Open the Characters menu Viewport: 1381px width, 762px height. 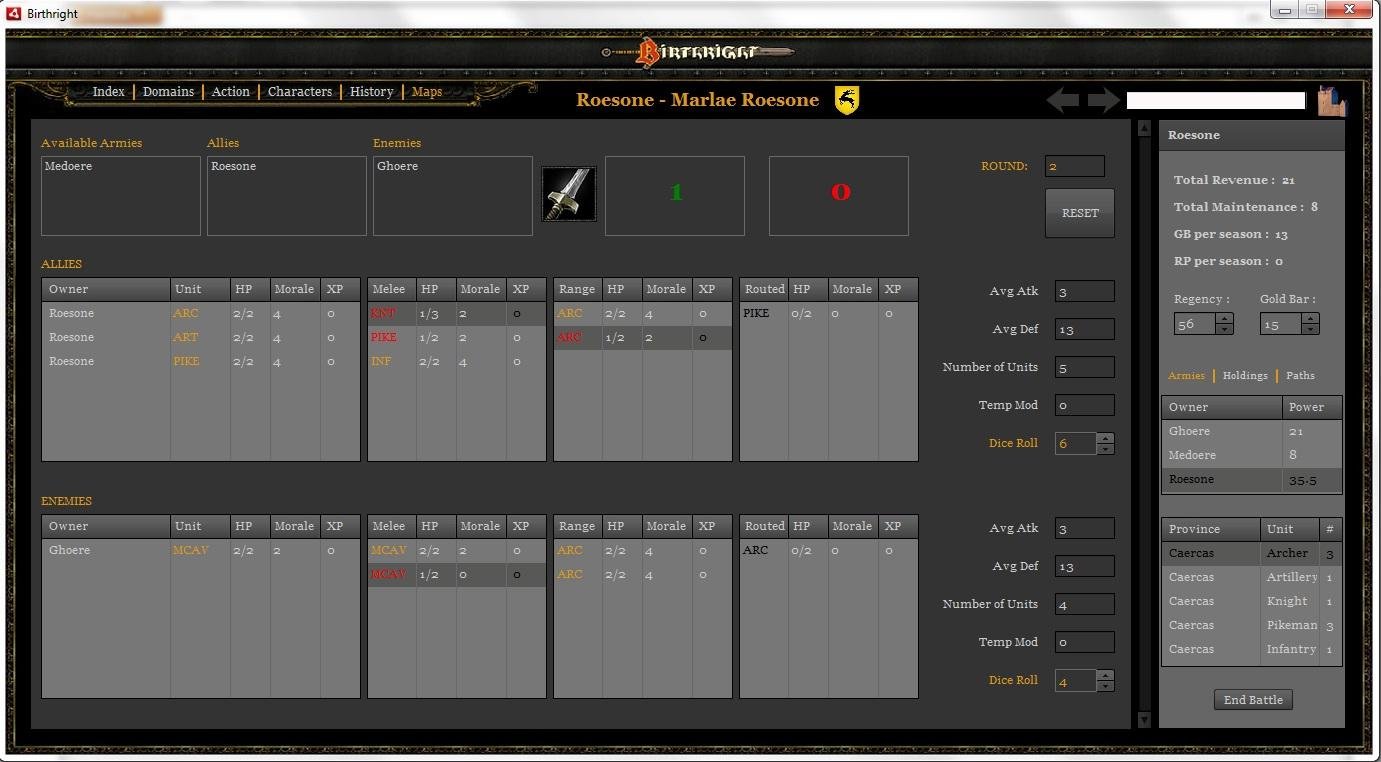(x=300, y=92)
